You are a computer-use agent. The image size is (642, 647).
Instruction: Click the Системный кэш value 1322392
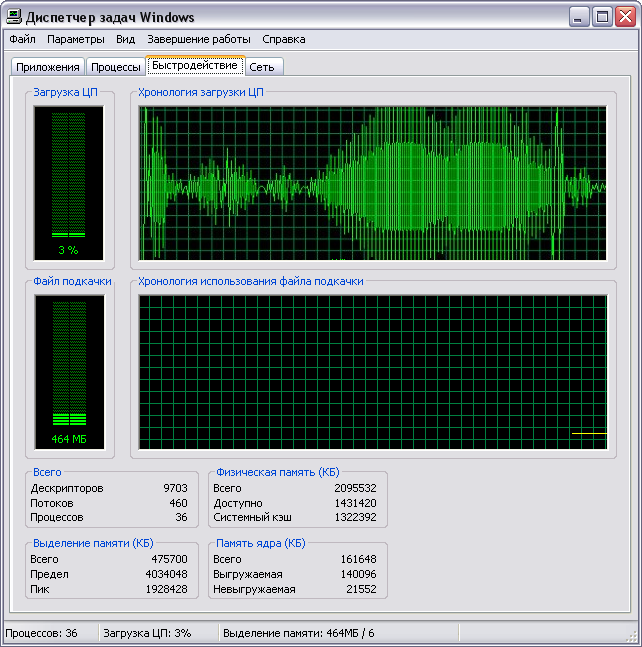pos(355,517)
